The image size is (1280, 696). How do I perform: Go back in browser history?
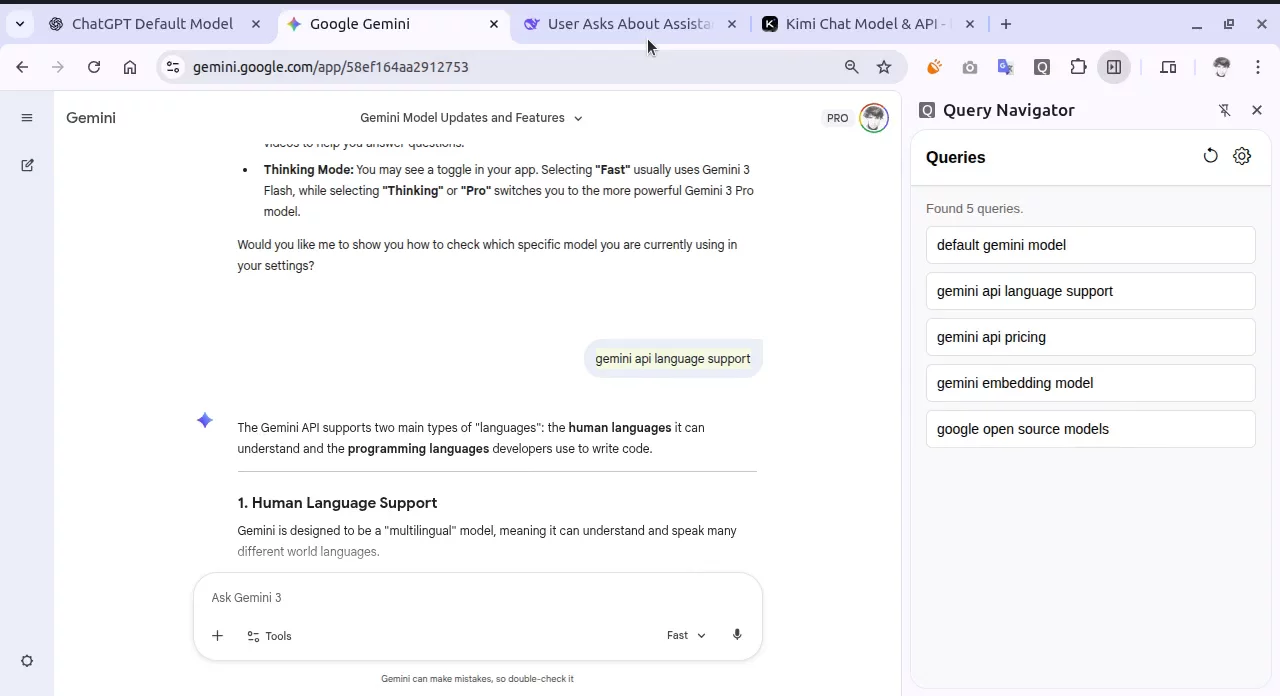coord(22,67)
